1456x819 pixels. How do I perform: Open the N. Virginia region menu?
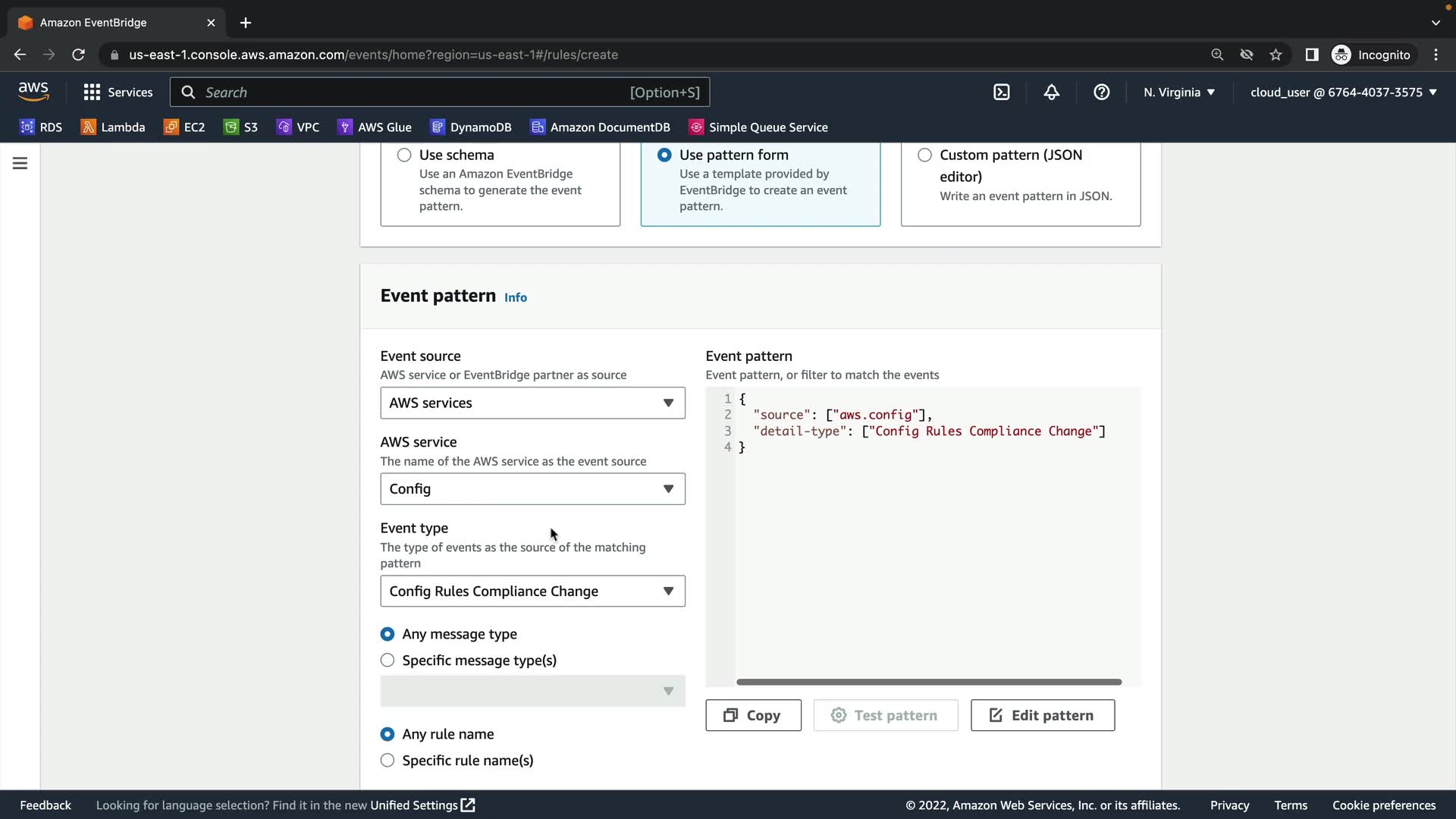[1178, 92]
